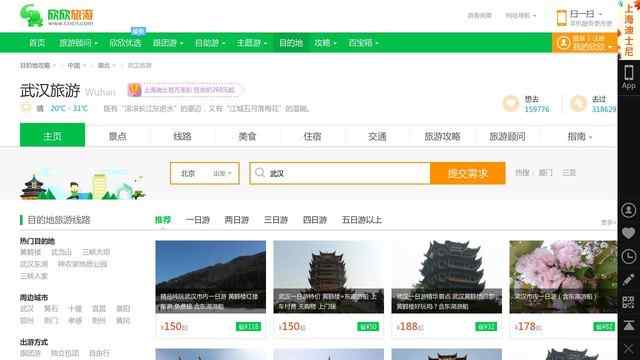Click 目的地 in green navigation bar
Image resolution: width=640 pixels, height=360 pixels.
(x=291, y=43)
